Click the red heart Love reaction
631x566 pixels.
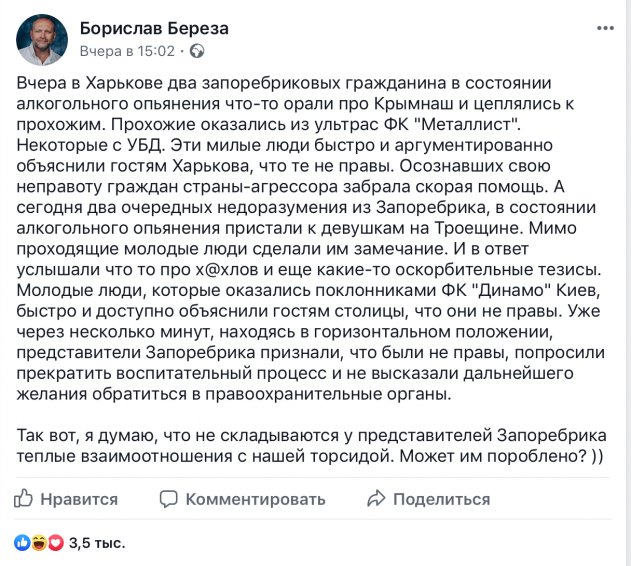tap(54, 543)
